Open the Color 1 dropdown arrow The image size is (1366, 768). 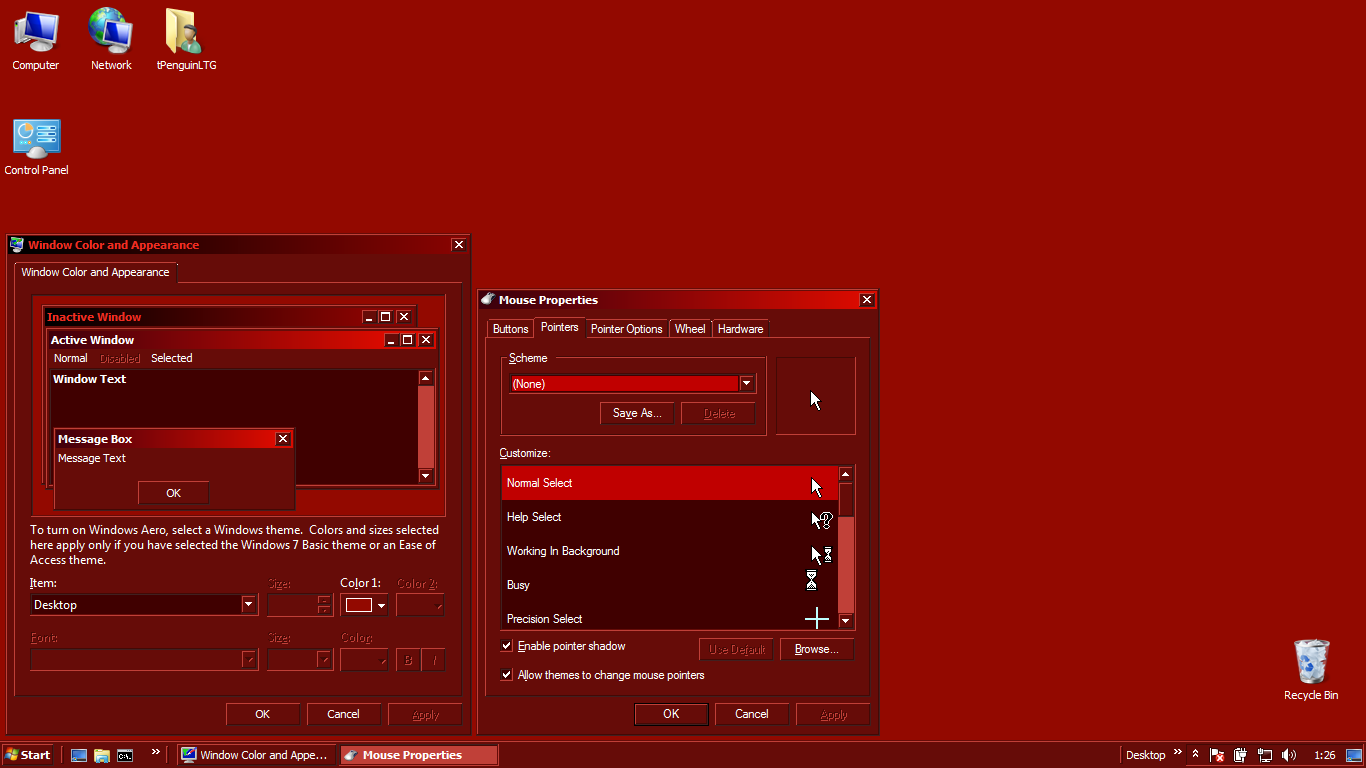381,604
